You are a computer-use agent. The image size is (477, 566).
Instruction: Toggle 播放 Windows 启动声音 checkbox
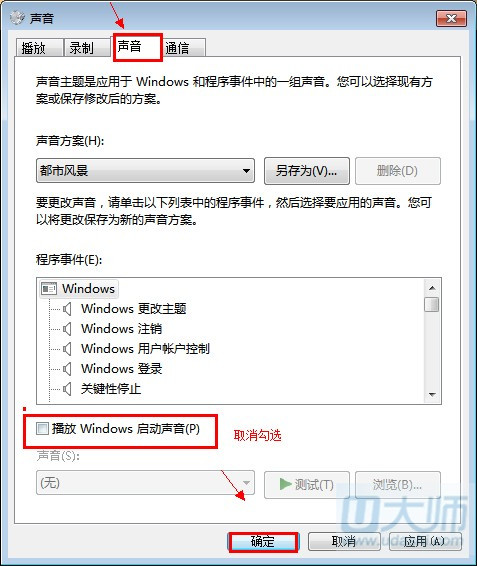pyautogui.click(x=42, y=429)
